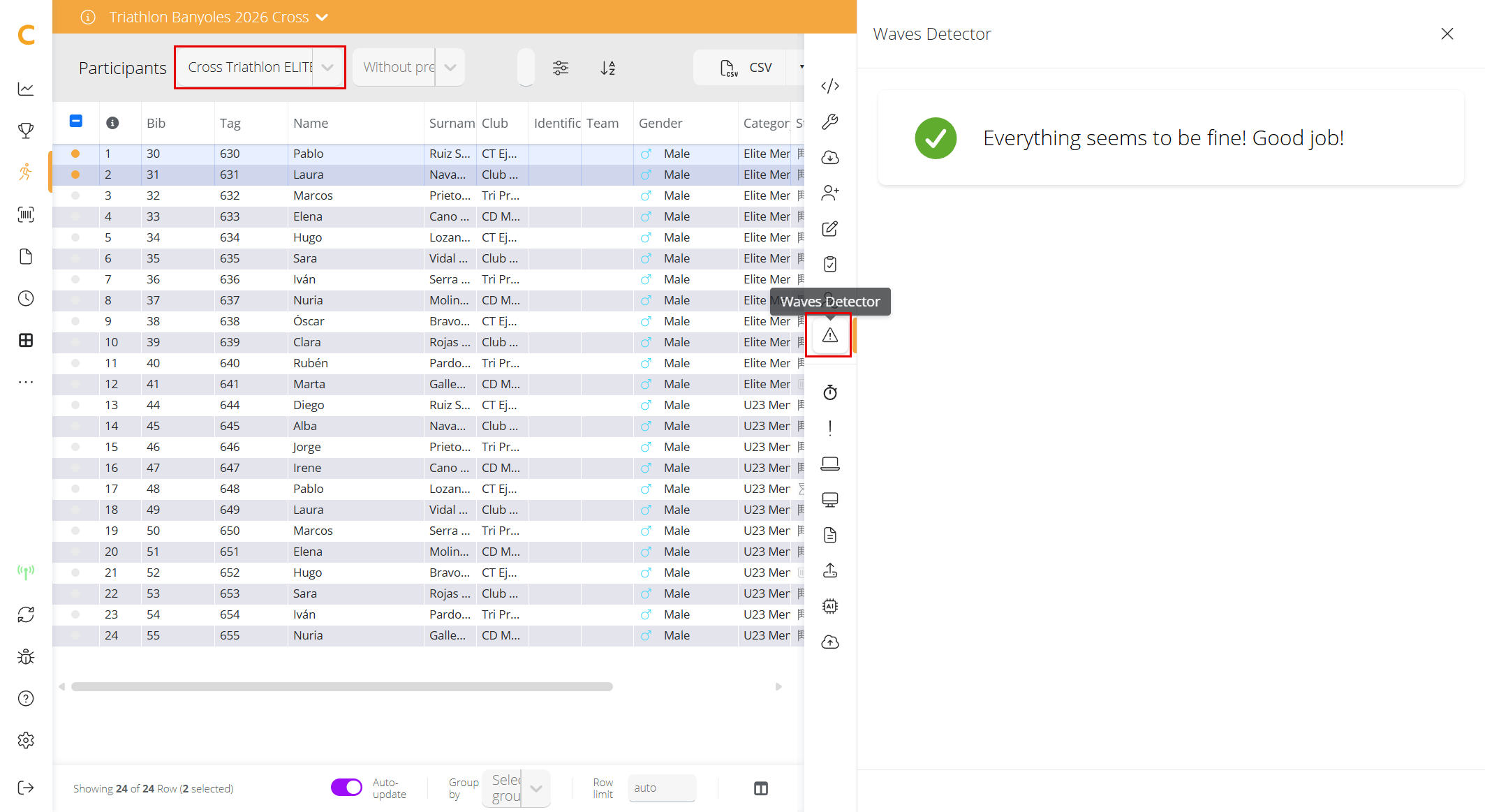Open the wrench tool icon

[x=830, y=121]
